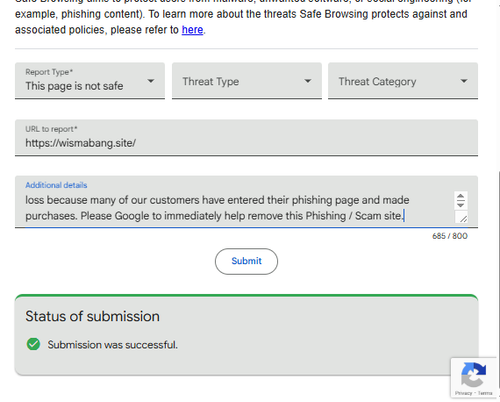Image resolution: width=500 pixels, height=402 pixels.
Task: Click the textarea scroll-down arrow
Action: pos(461,204)
